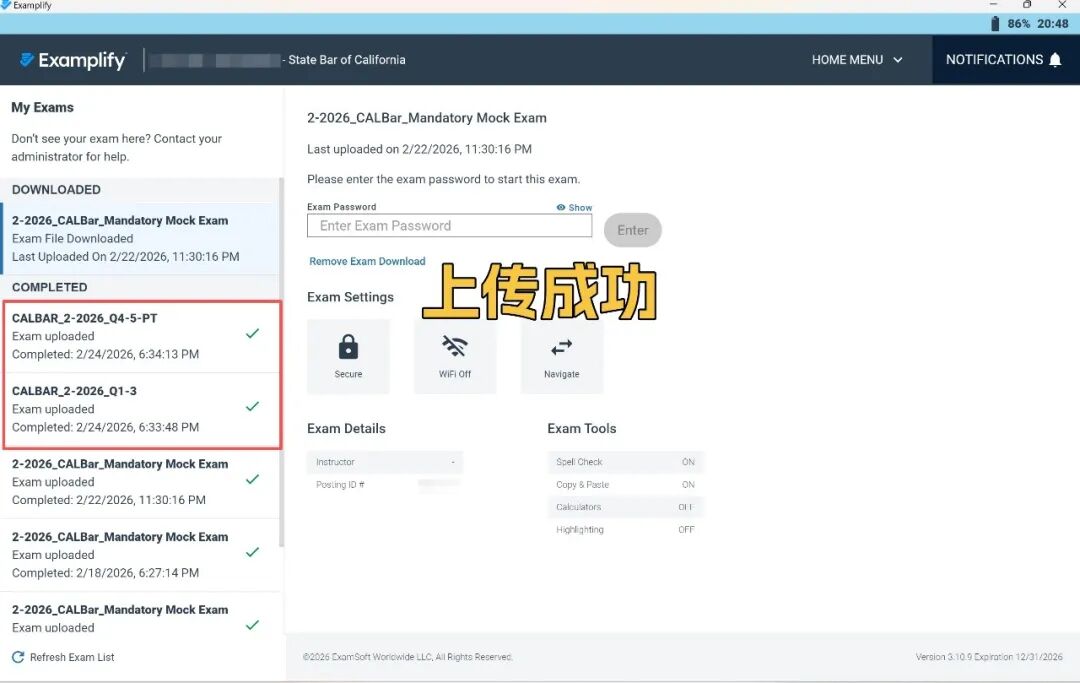Click the green checkmark for CALBAR_2-2026_Q4-5-PT
1080x683 pixels.
[x=252, y=334]
